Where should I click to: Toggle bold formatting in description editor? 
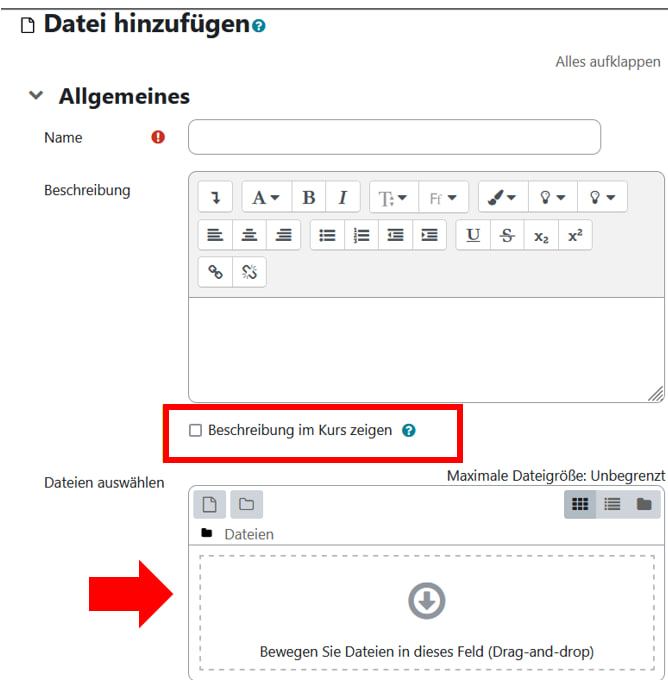(309, 198)
